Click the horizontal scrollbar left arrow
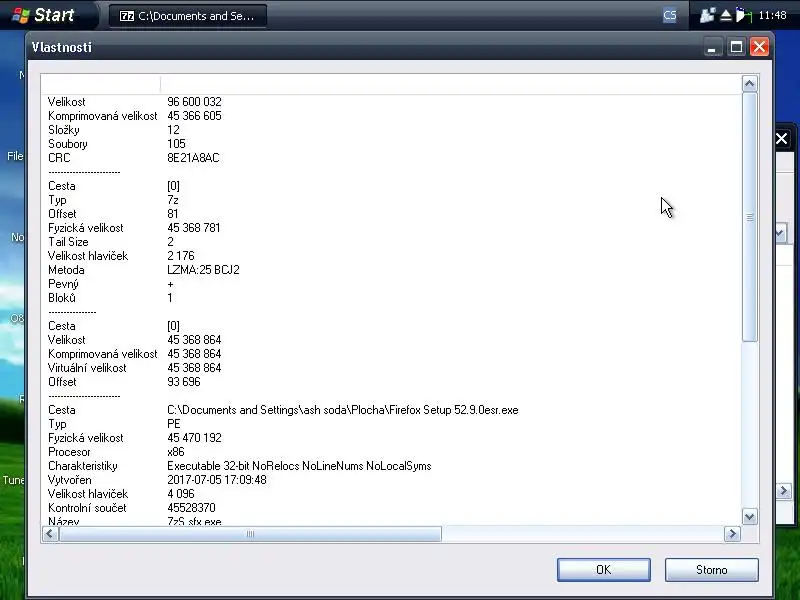 (x=50, y=534)
